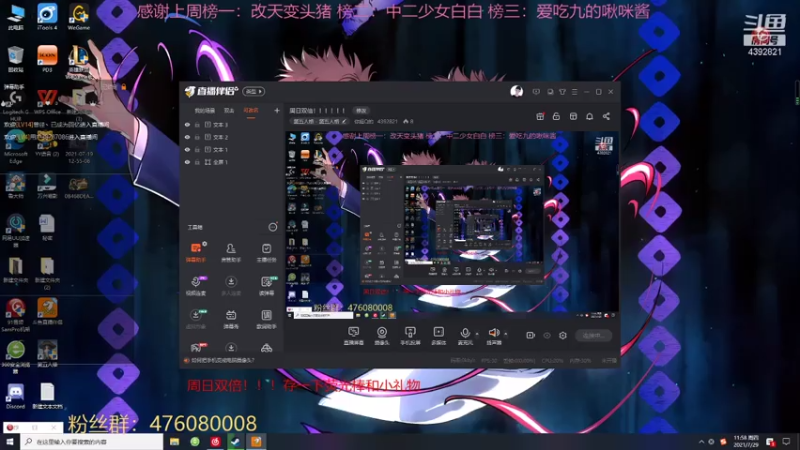Open Steam from the taskbar

pyautogui.click(x=236, y=442)
